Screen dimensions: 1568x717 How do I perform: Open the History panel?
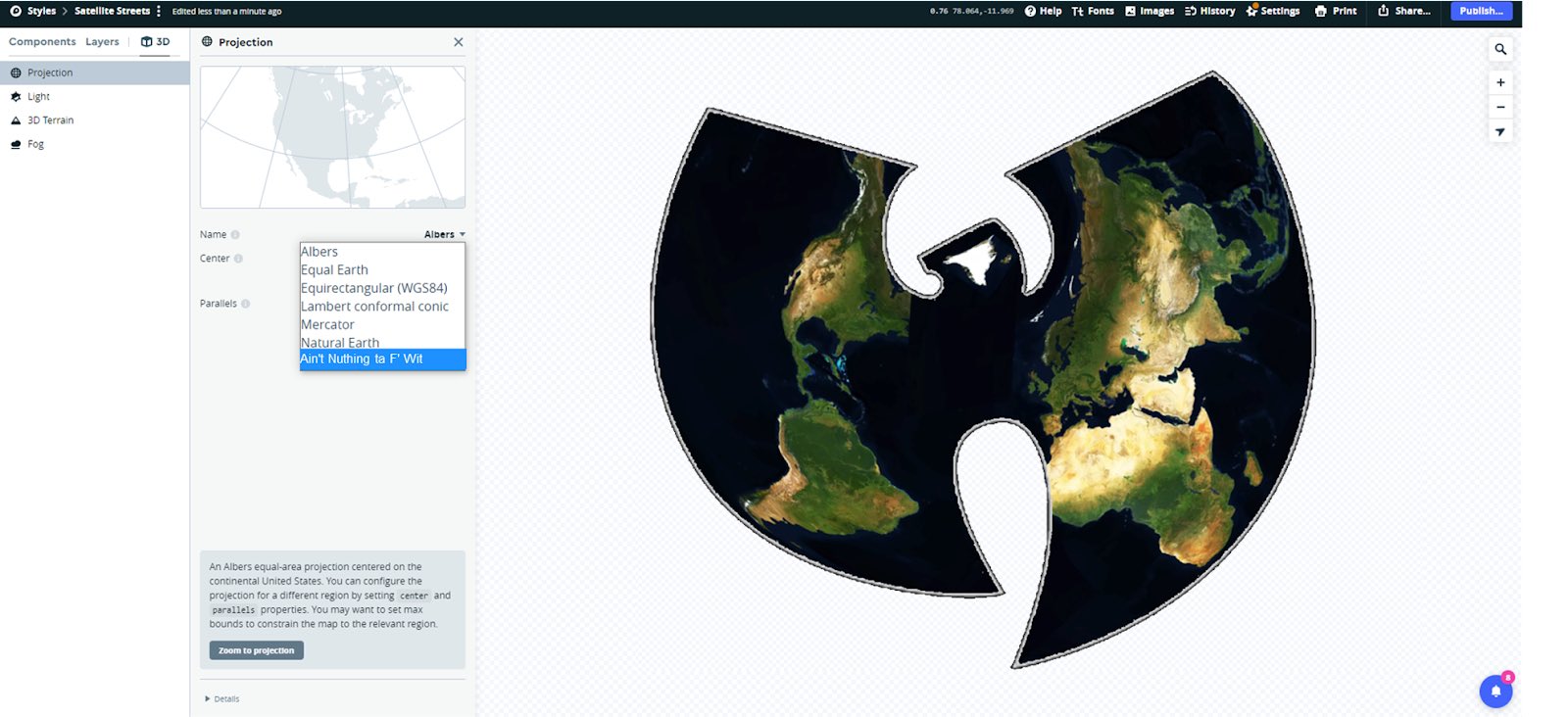(1209, 11)
